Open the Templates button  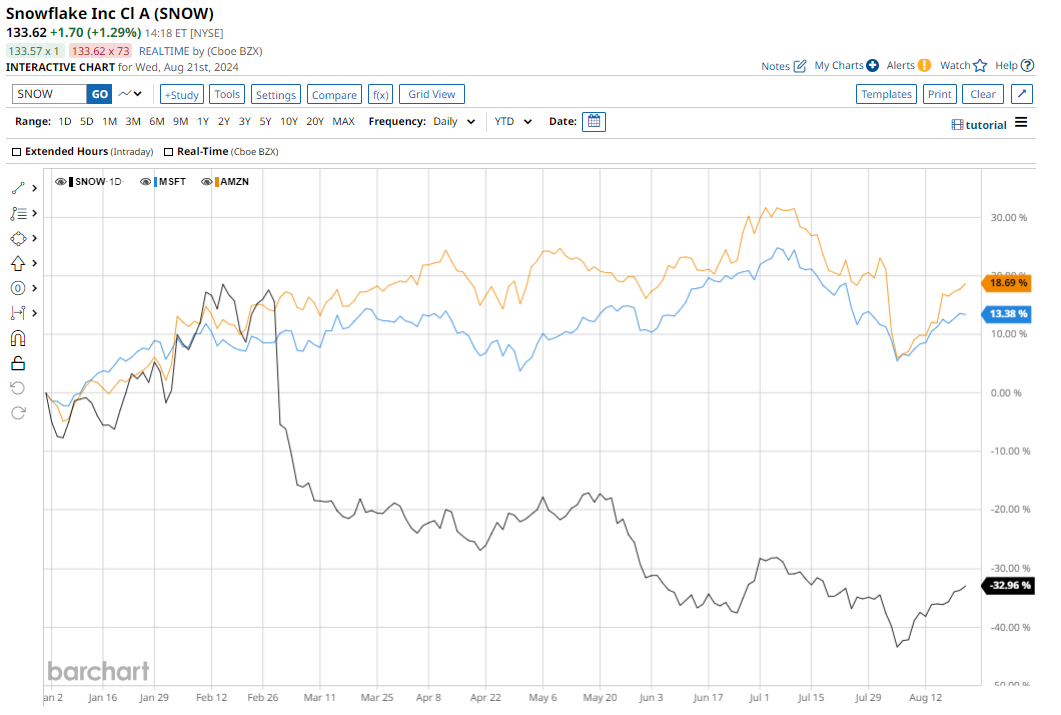tap(886, 94)
